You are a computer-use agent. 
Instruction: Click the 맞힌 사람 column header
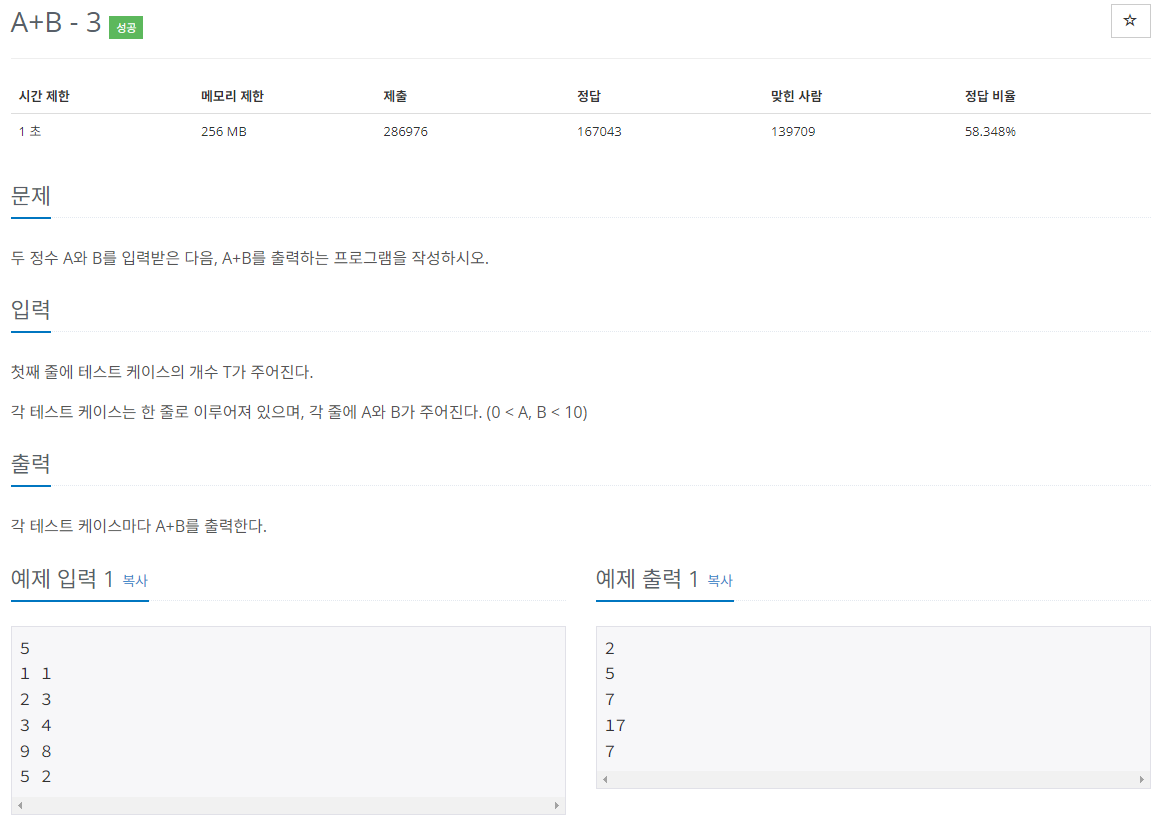click(796, 96)
